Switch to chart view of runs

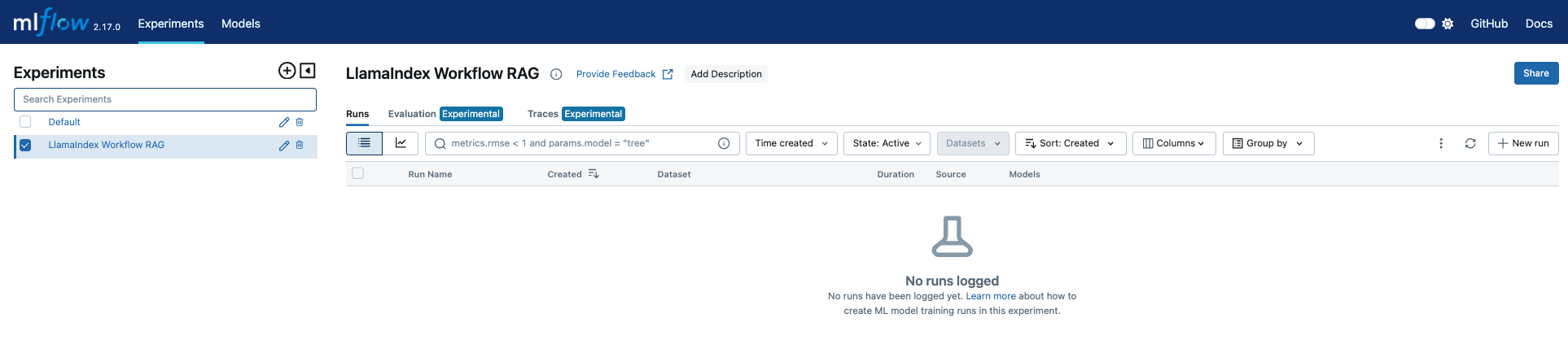pyautogui.click(x=401, y=143)
